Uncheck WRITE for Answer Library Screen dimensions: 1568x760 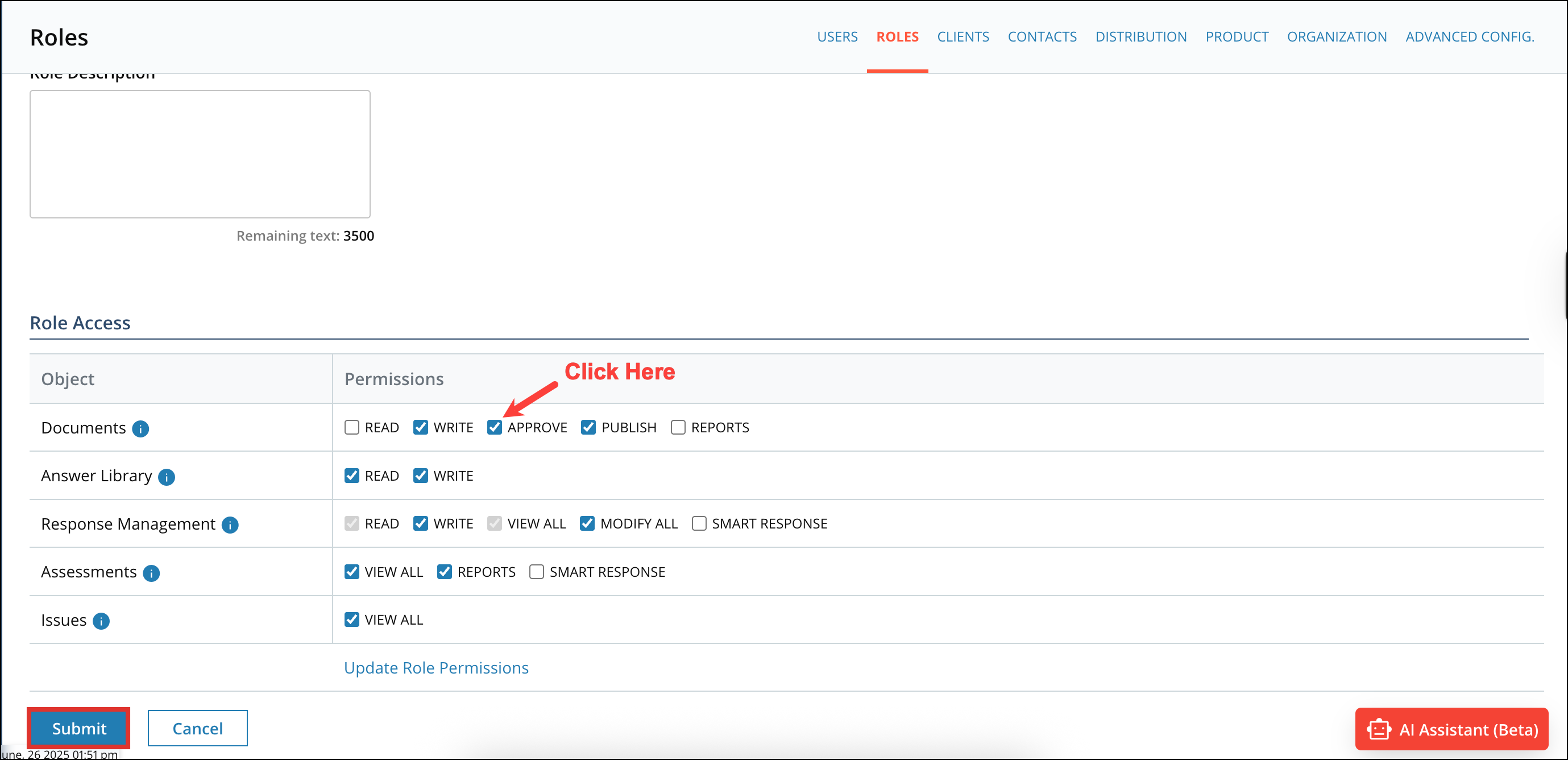(421, 476)
